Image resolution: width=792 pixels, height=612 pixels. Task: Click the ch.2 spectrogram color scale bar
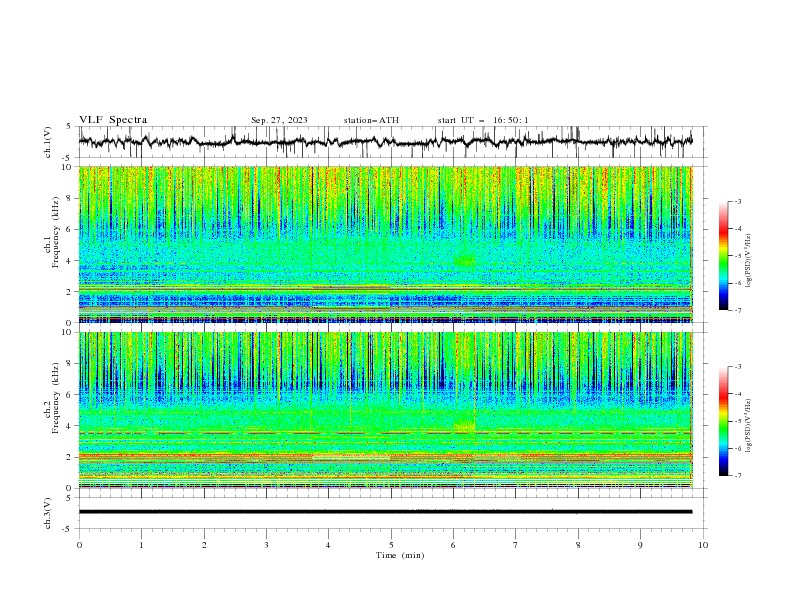[x=724, y=421]
